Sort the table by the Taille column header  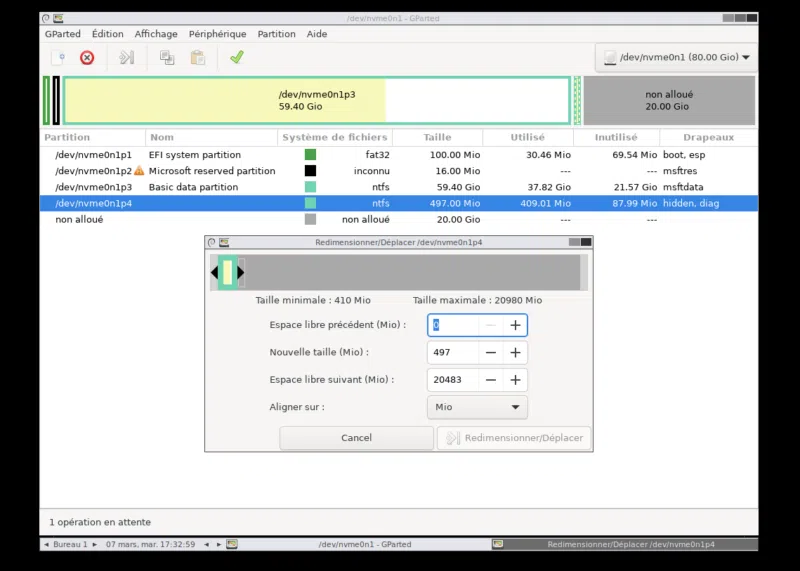pyautogui.click(x=437, y=138)
